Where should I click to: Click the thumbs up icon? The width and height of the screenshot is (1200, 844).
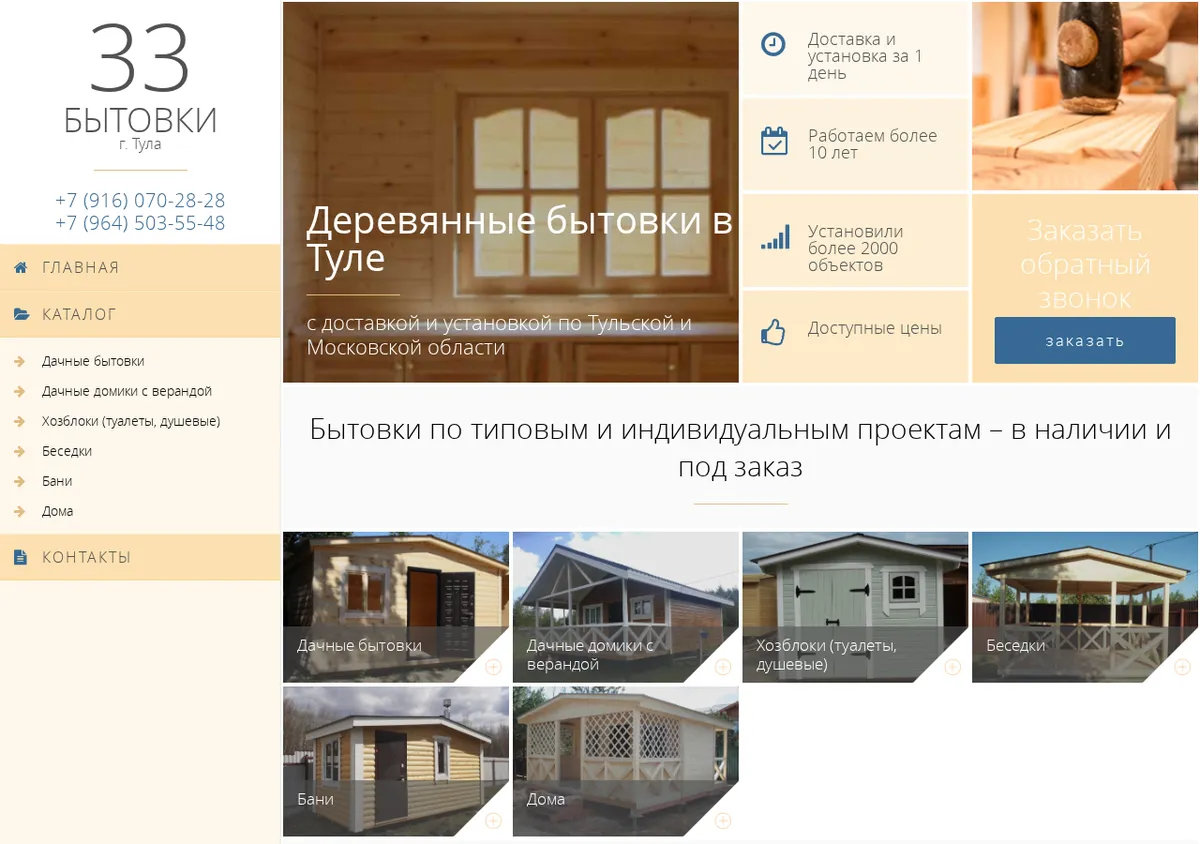coord(773,332)
